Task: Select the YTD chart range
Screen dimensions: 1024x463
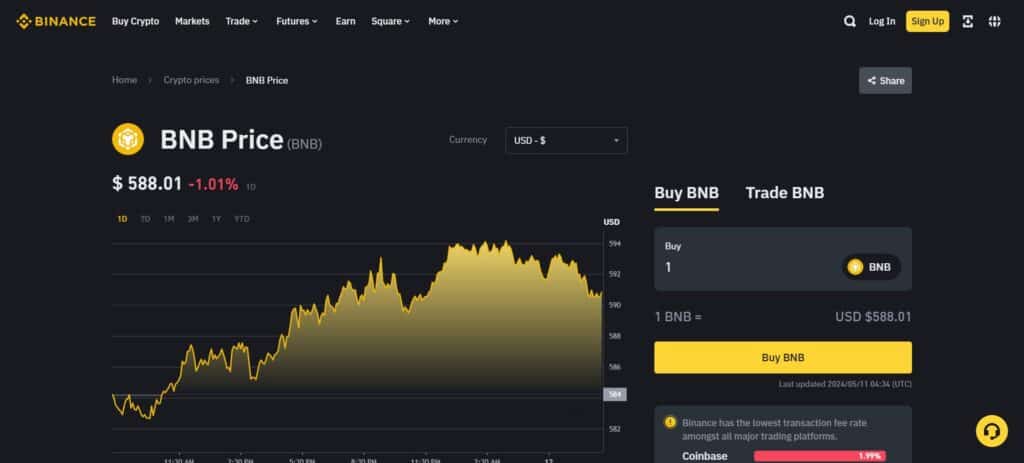Action: [242, 219]
